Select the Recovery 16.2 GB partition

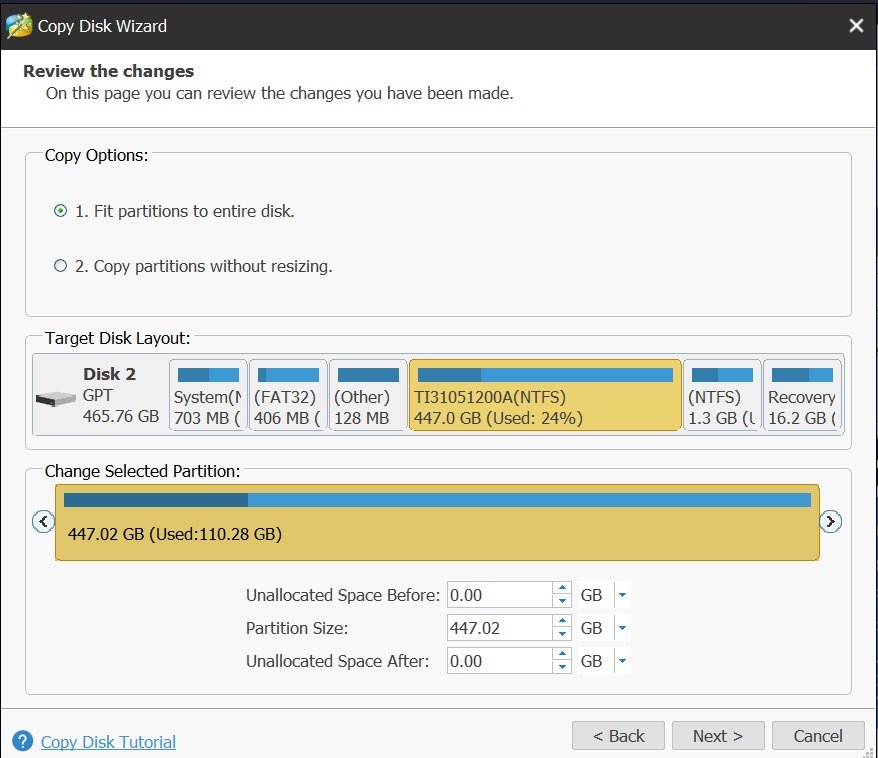[802, 395]
